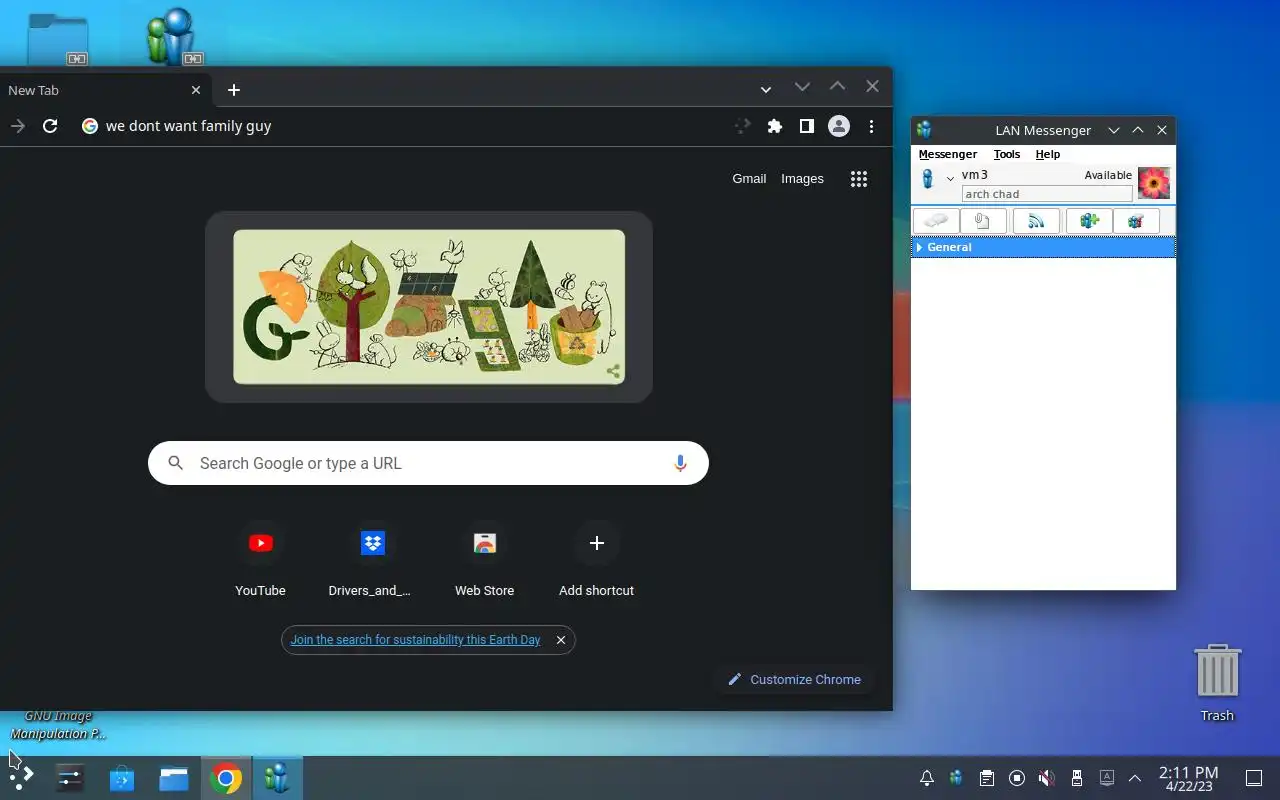Click the LAN Messenger title bar app icon
The height and width of the screenshot is (800, 1280).
(x=924, y=130)
